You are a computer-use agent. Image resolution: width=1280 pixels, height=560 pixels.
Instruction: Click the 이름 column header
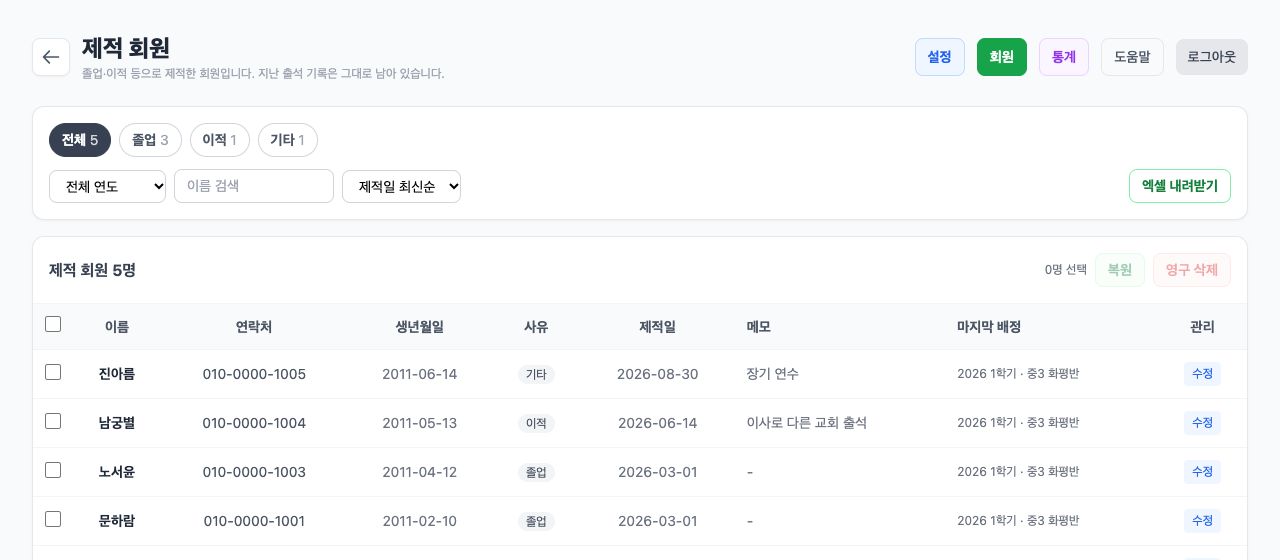click(117, 327)
